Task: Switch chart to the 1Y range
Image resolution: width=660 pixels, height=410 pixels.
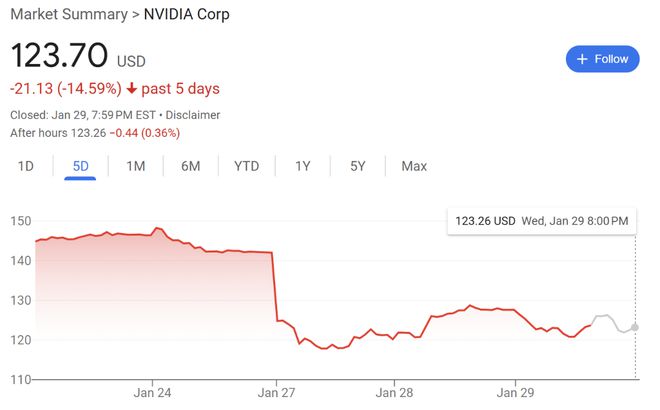Action: coord(303,166)
